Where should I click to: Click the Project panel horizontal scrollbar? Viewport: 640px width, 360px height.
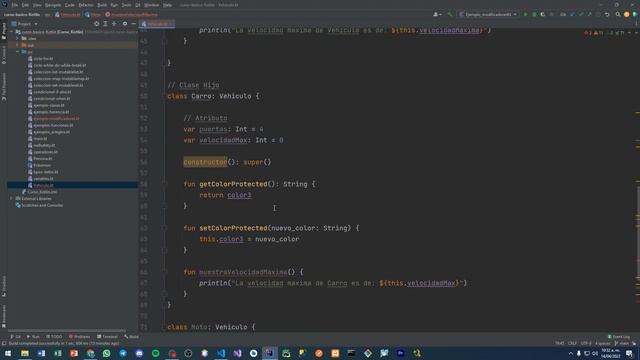pos(67,331)
